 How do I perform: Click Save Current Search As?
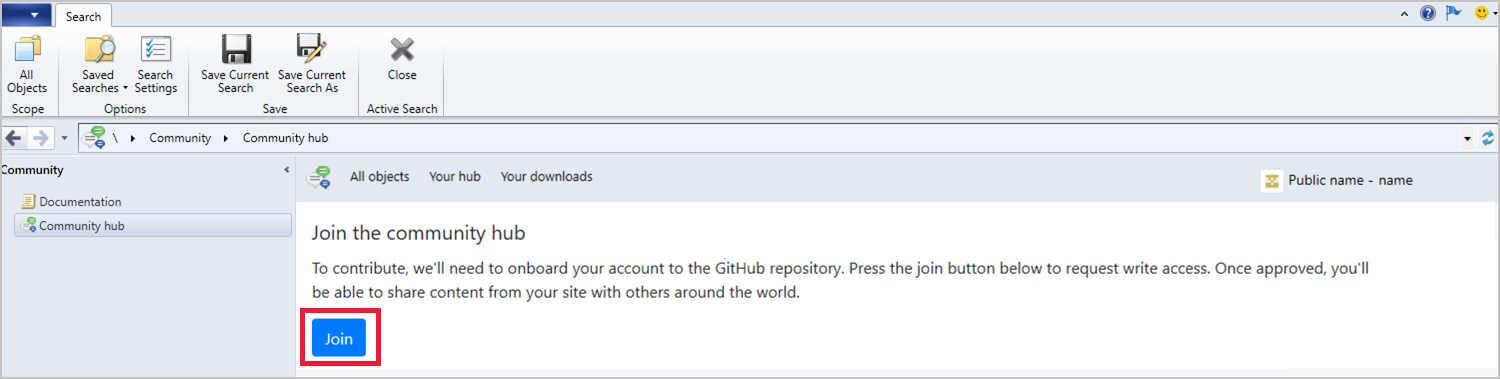tap(312, 65)
